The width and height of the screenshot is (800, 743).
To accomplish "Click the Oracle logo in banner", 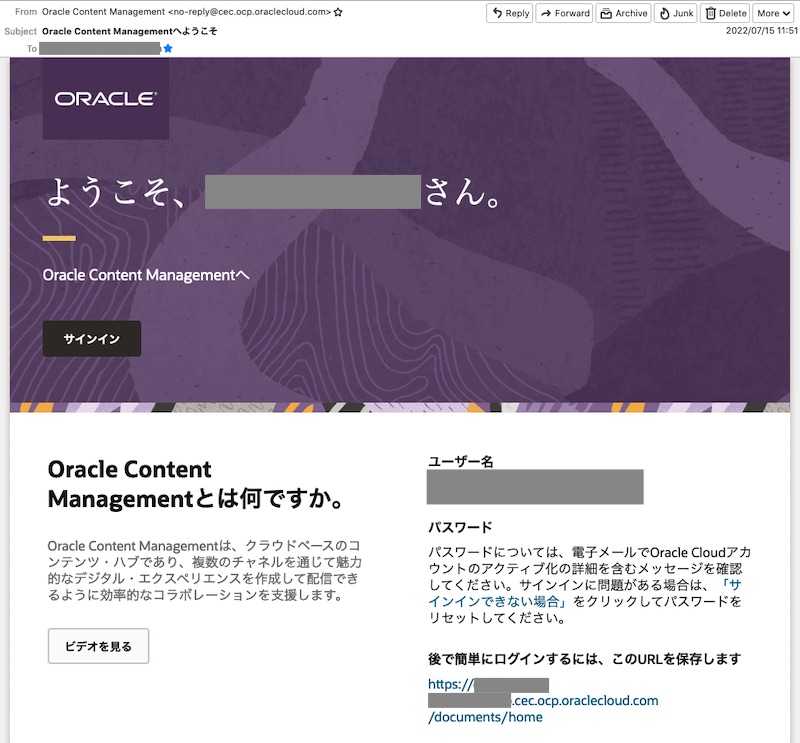I will [105, 99].
